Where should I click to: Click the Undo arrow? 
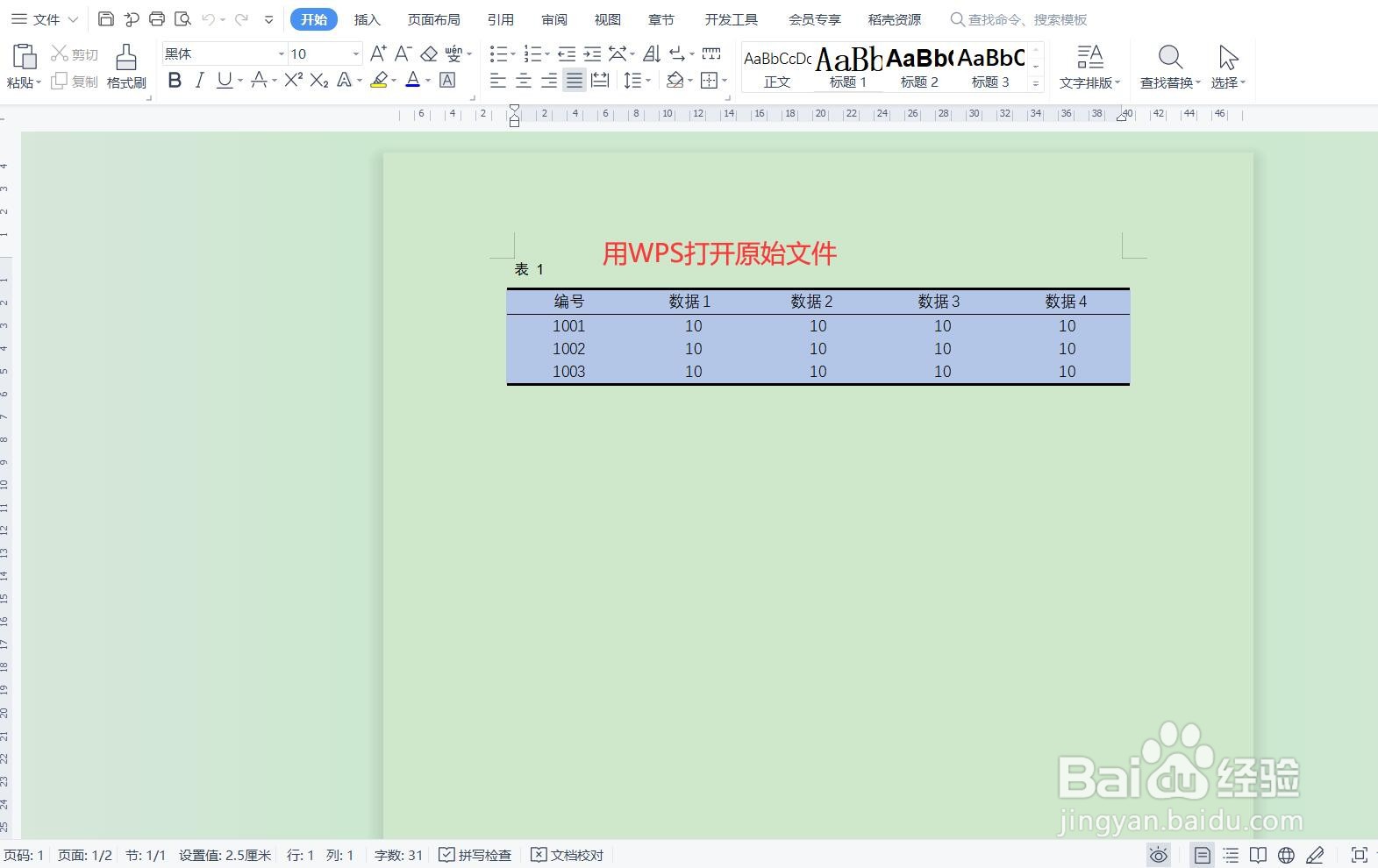(x=209, y=18)
